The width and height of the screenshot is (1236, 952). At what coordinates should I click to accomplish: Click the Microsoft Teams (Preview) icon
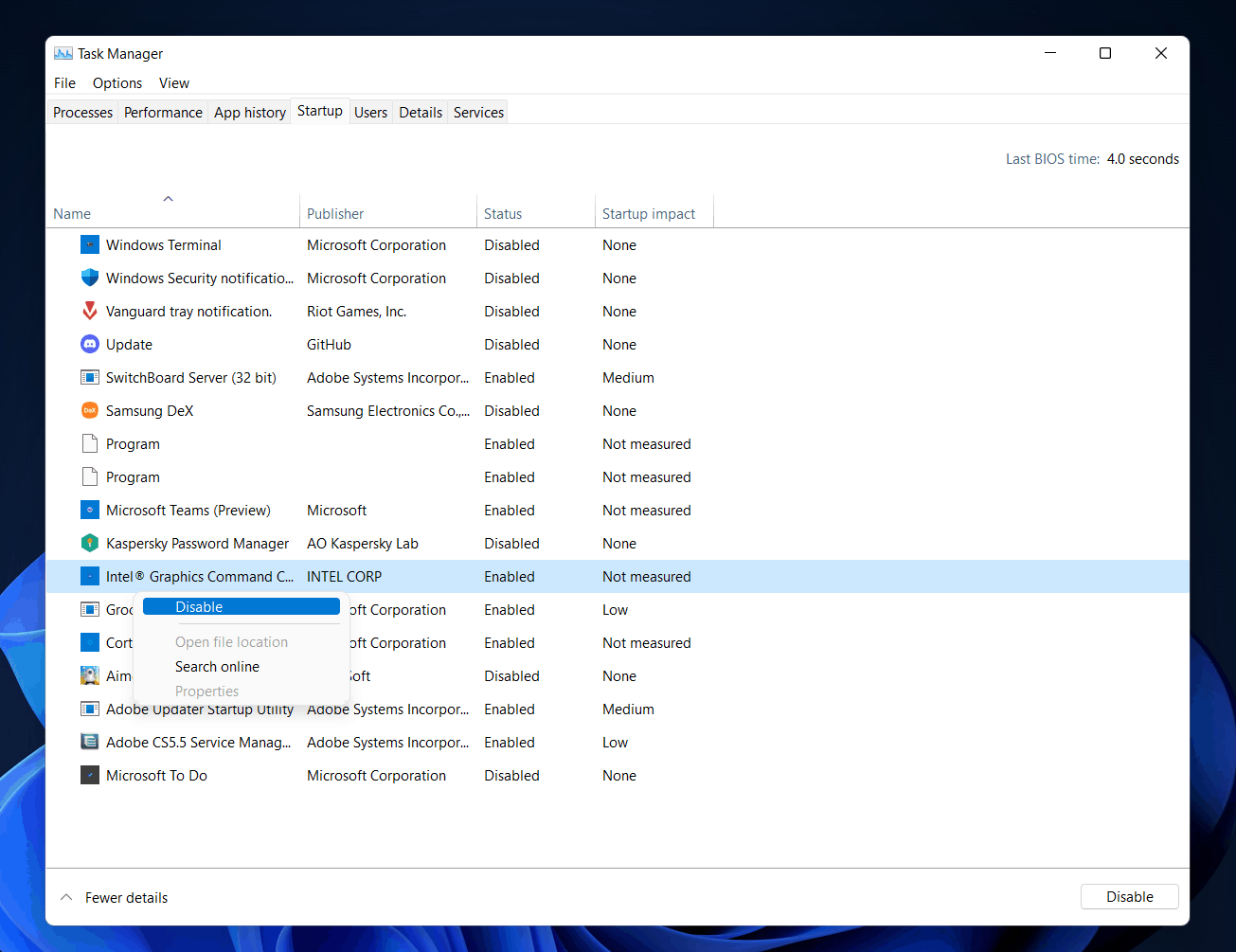[x=90, y=511]
